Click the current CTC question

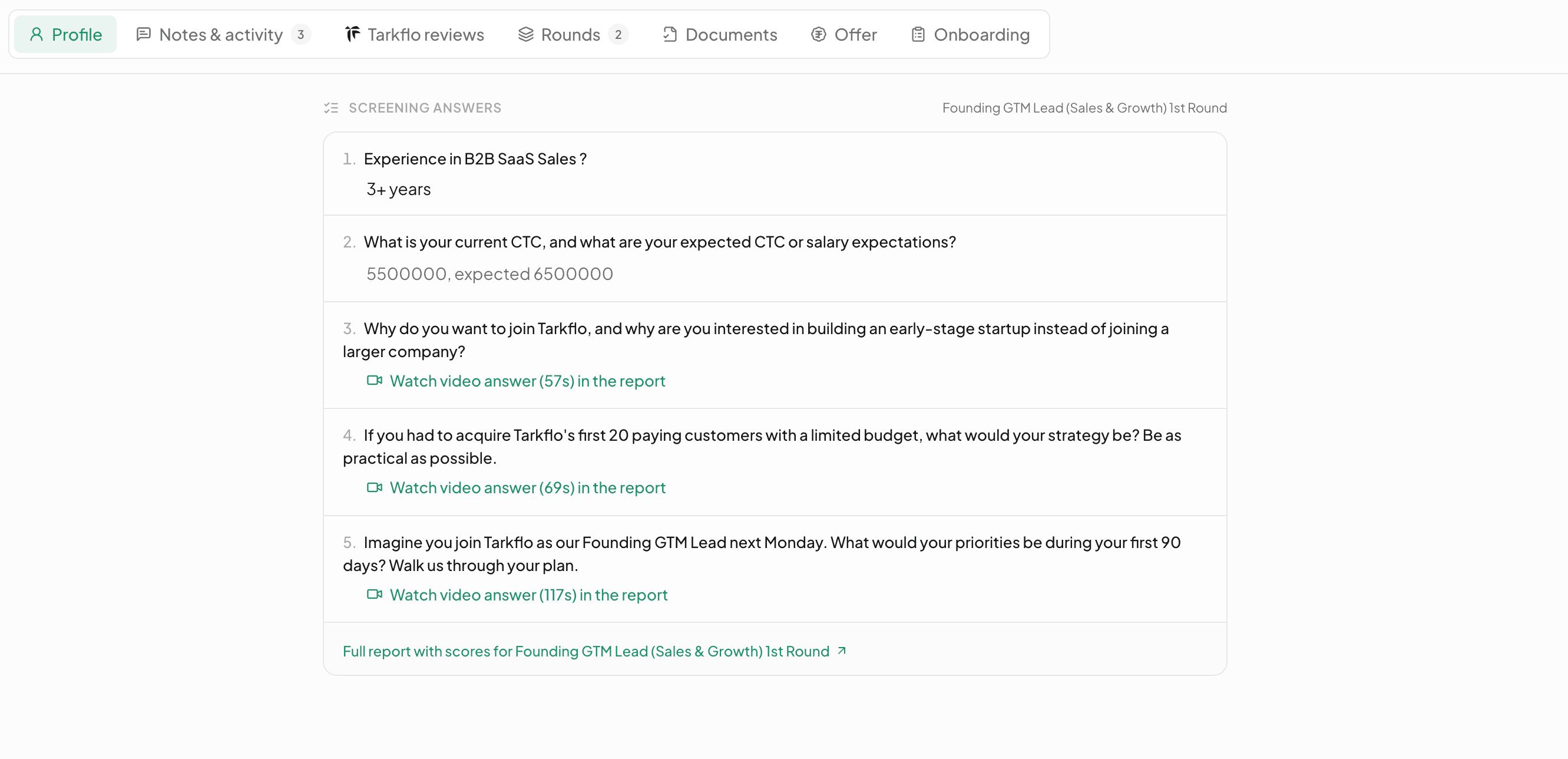[x=660, y=242]
